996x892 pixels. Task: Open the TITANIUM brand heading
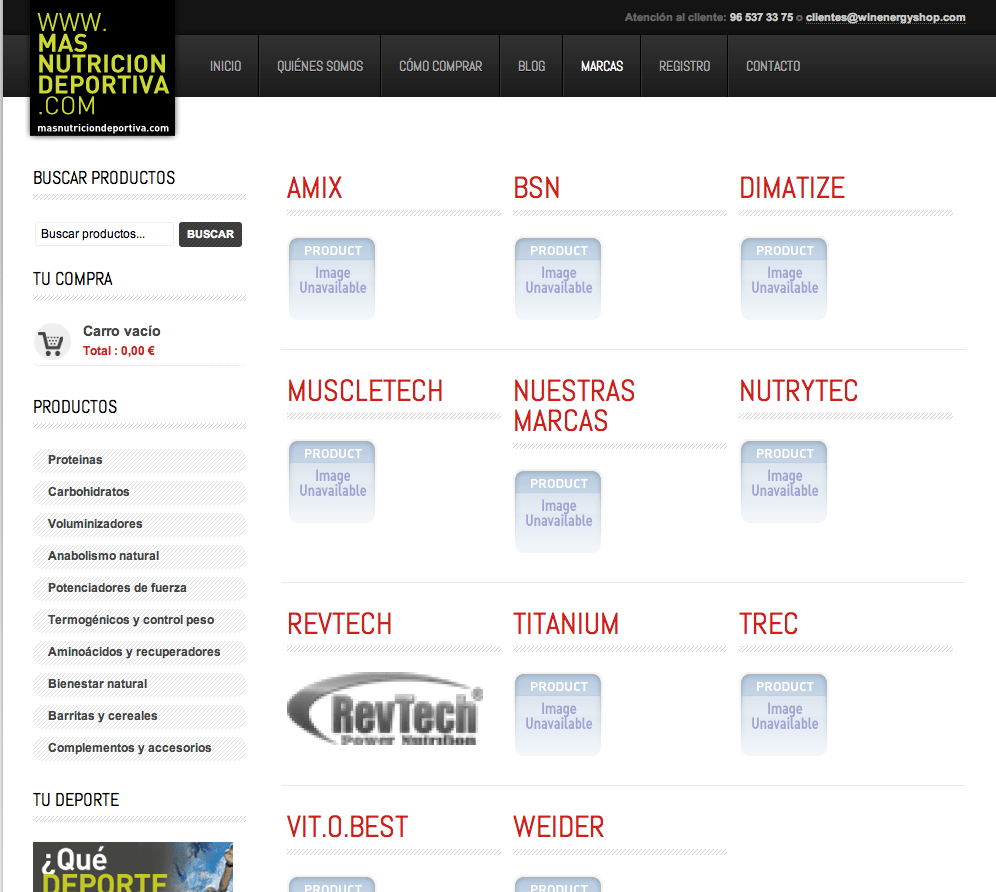[566, 625]
